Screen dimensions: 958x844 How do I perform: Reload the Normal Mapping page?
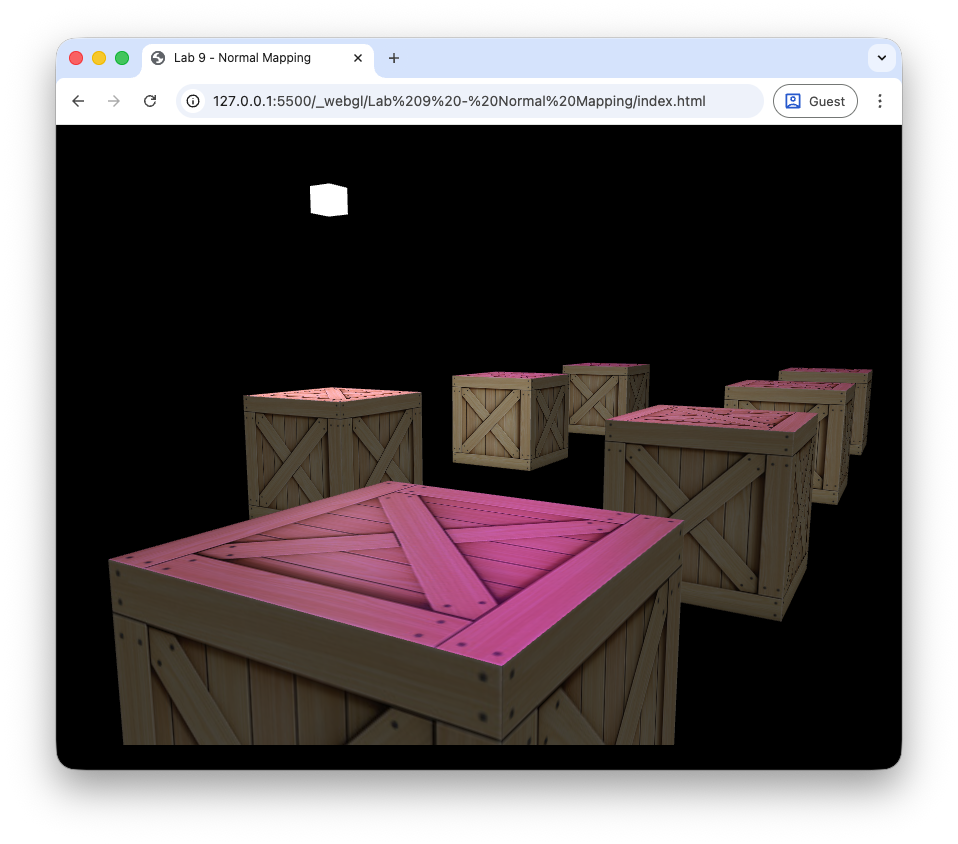(x=150, y=101)
